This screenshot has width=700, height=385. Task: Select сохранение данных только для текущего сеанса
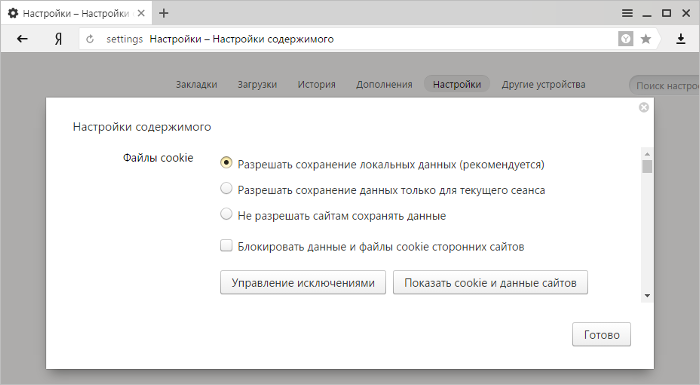(226, 188)
